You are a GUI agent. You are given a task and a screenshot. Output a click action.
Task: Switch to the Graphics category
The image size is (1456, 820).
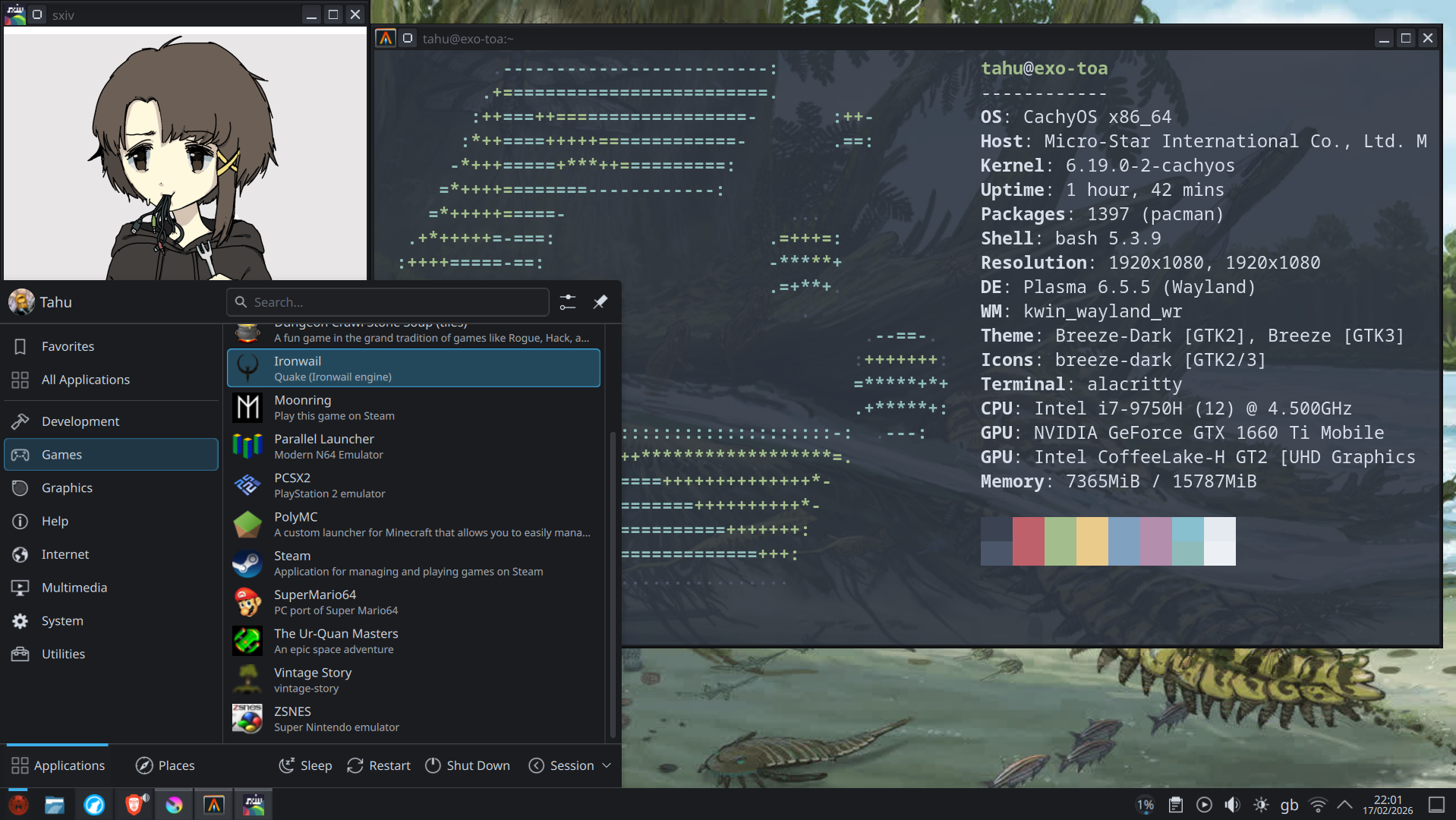click(111, 487)
